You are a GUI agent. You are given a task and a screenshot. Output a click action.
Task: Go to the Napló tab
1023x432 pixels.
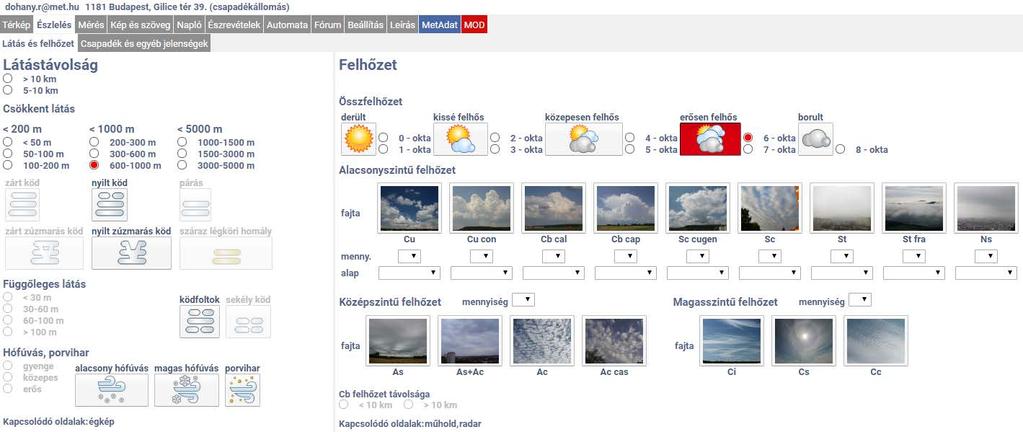[x=189, y=25]
